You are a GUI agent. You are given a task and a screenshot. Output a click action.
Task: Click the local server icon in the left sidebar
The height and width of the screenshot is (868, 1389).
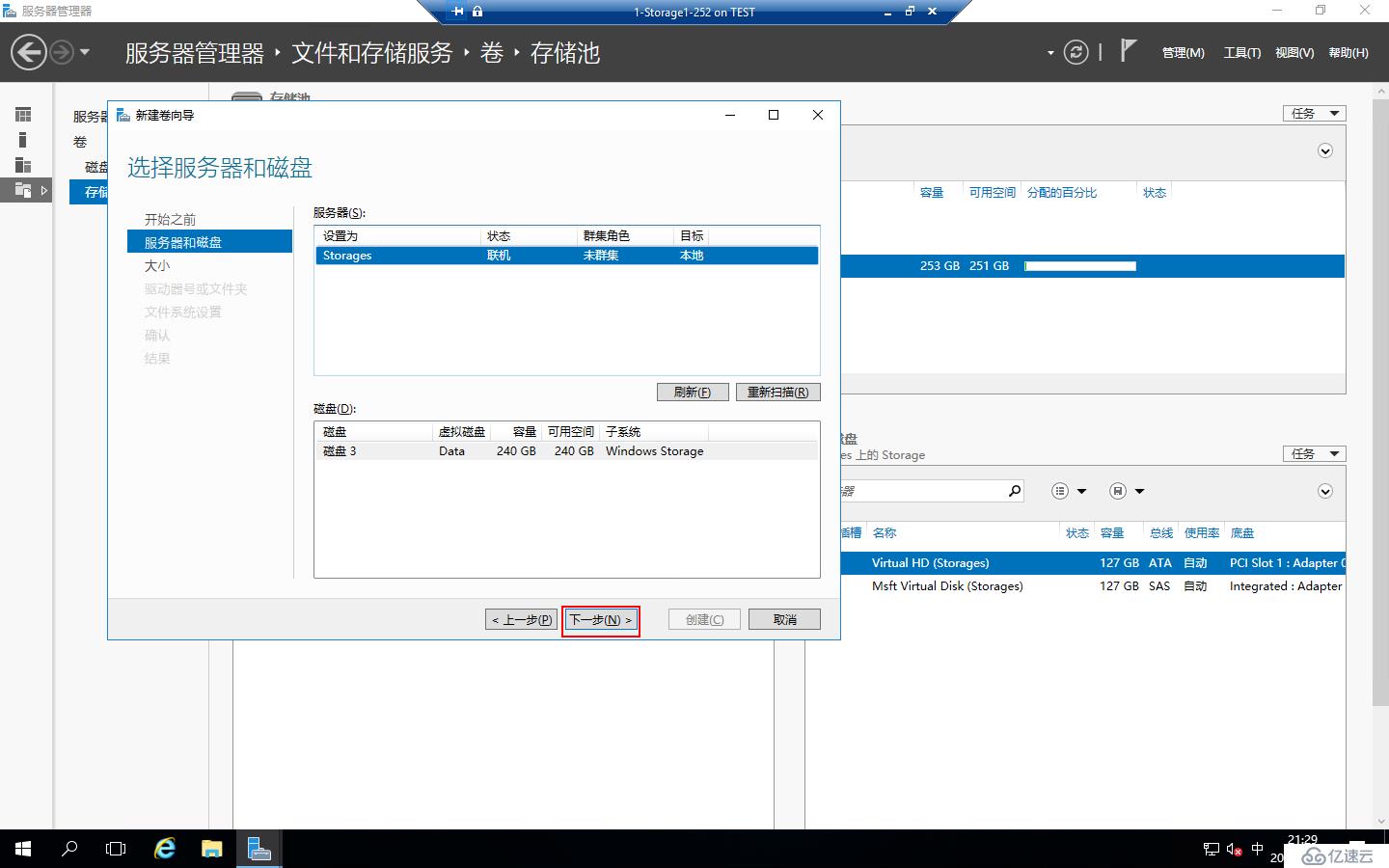click(23, 140)
